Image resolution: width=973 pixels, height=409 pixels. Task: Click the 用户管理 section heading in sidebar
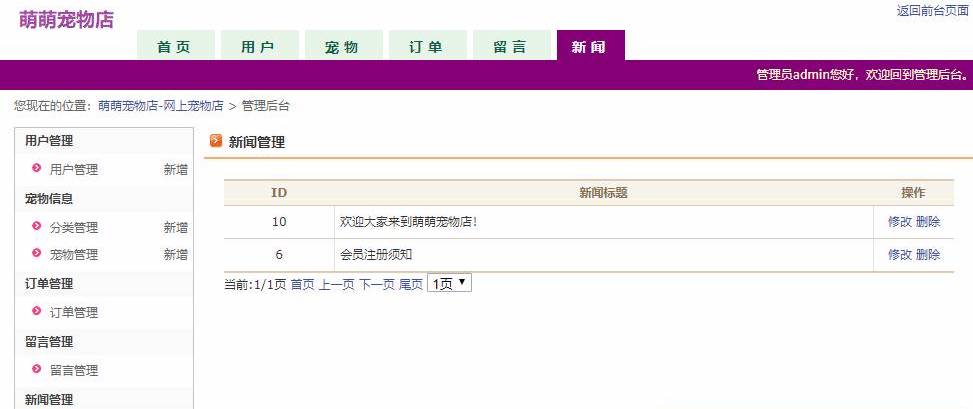click(x=49, y=141)
